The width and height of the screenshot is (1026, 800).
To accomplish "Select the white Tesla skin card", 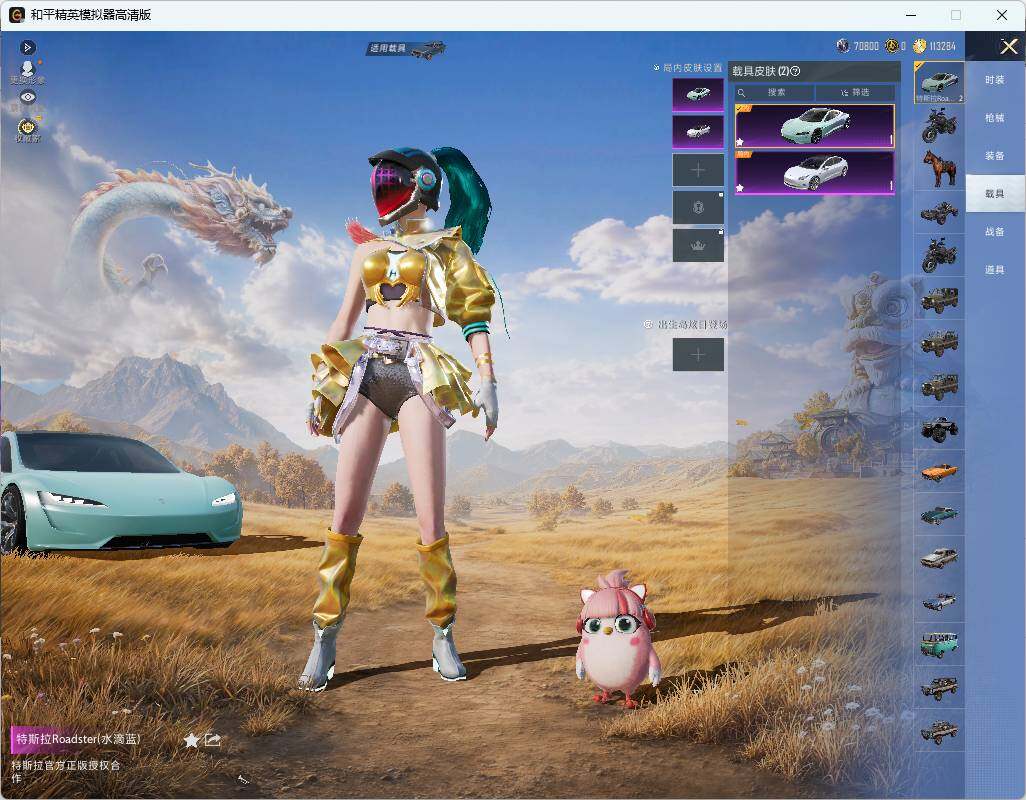I will (815, 172).
